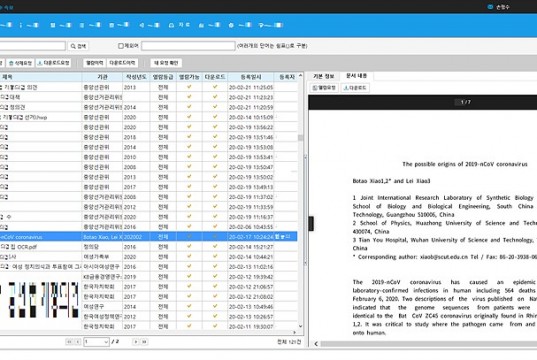Click the table's horizontal scroll-right arrow
Viewport: 537px width, 360px height.
coord(294,332)
